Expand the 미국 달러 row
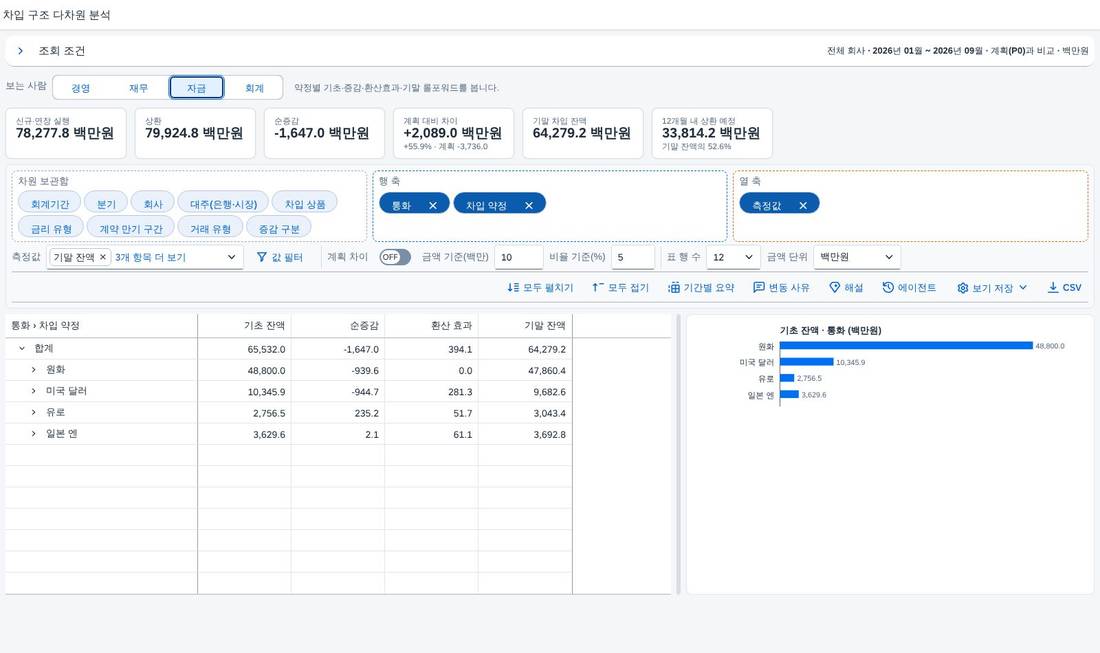Image resolution: width=1100 pixels, height=653 pixels. [x=33, y=391]
